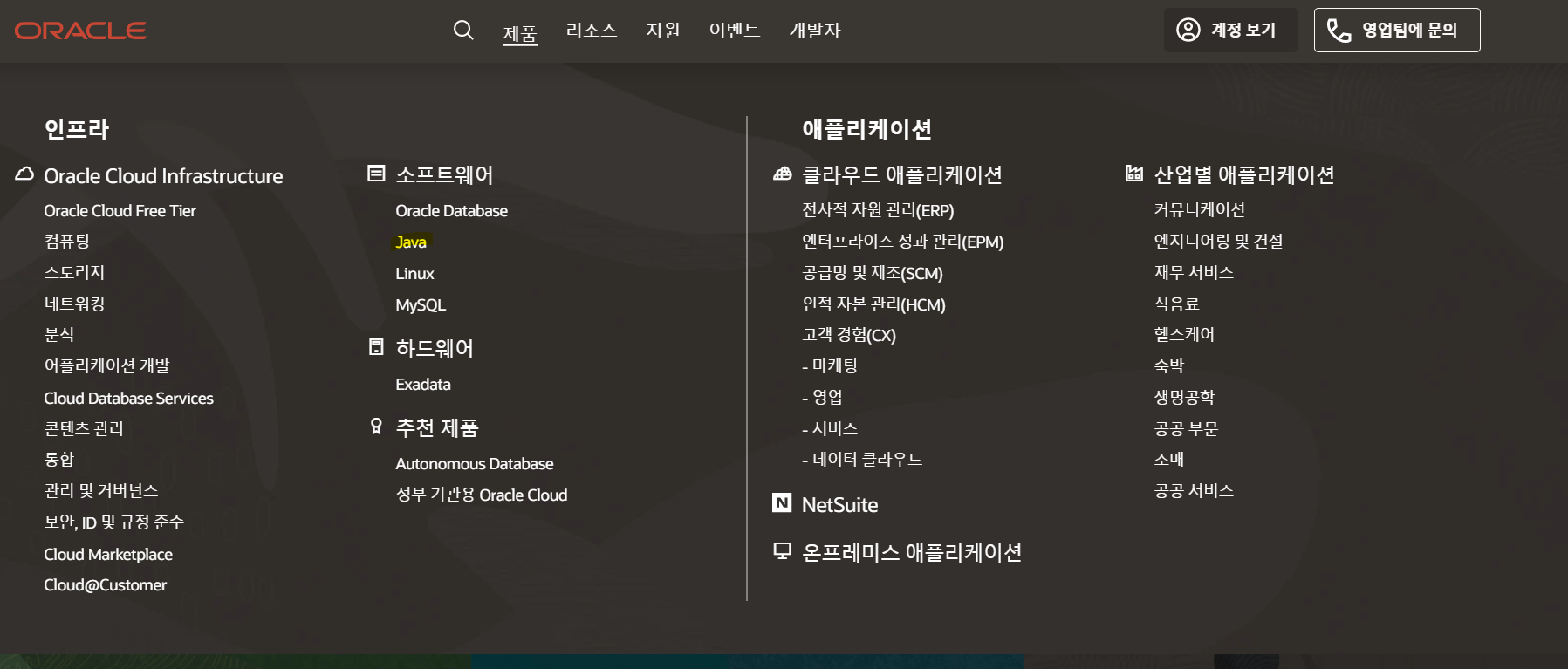This screenshot has height=669, width=1568.
Task: Click the cloud apps icon beside 클라우드 애플리케이션
Action: [x=783, y=174]
